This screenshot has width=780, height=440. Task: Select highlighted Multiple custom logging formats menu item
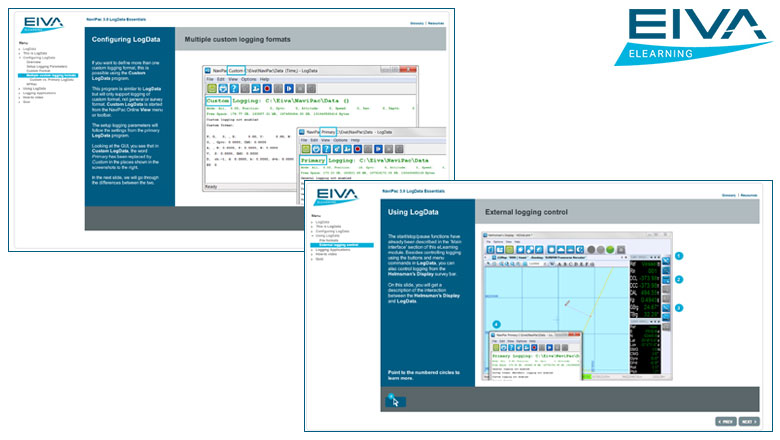[x=48, y=75]
